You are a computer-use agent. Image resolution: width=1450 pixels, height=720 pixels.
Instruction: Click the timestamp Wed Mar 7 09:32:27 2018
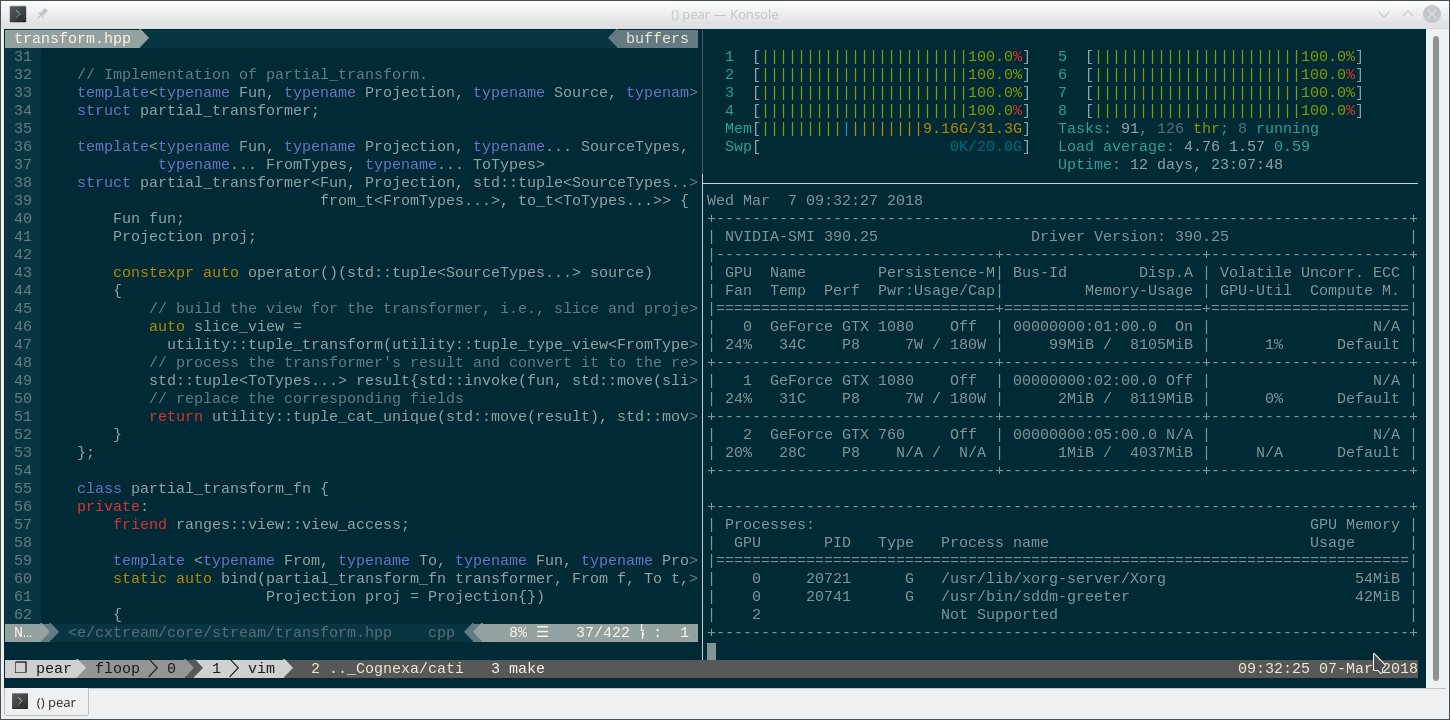814,200
